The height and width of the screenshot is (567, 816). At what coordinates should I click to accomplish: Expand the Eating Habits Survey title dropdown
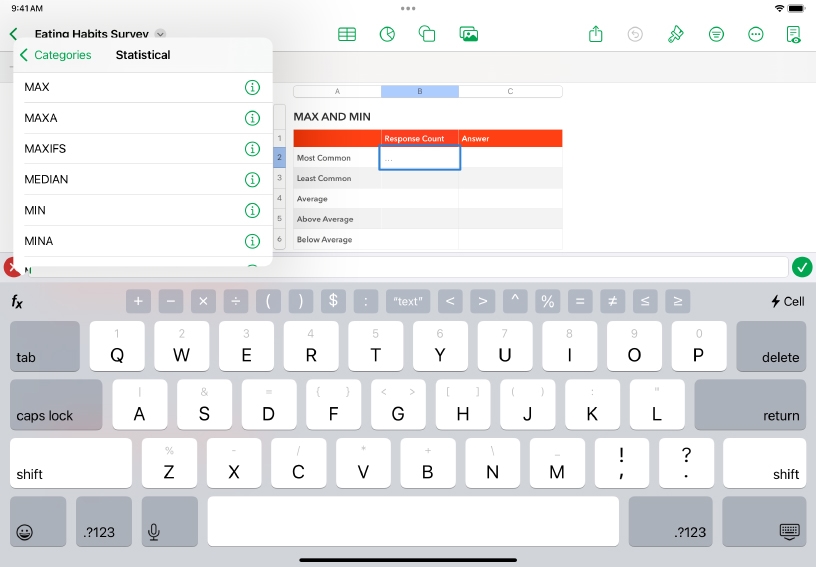[161, 34]
